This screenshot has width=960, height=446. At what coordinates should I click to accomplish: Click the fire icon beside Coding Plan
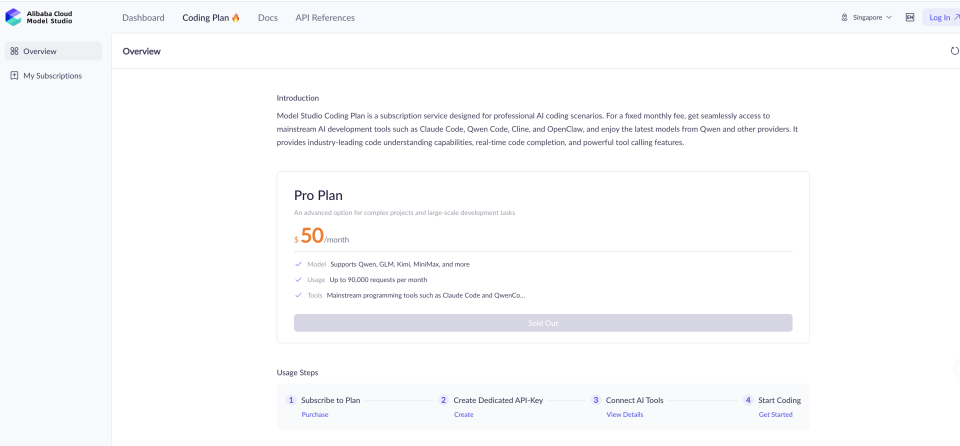point(236,18)
